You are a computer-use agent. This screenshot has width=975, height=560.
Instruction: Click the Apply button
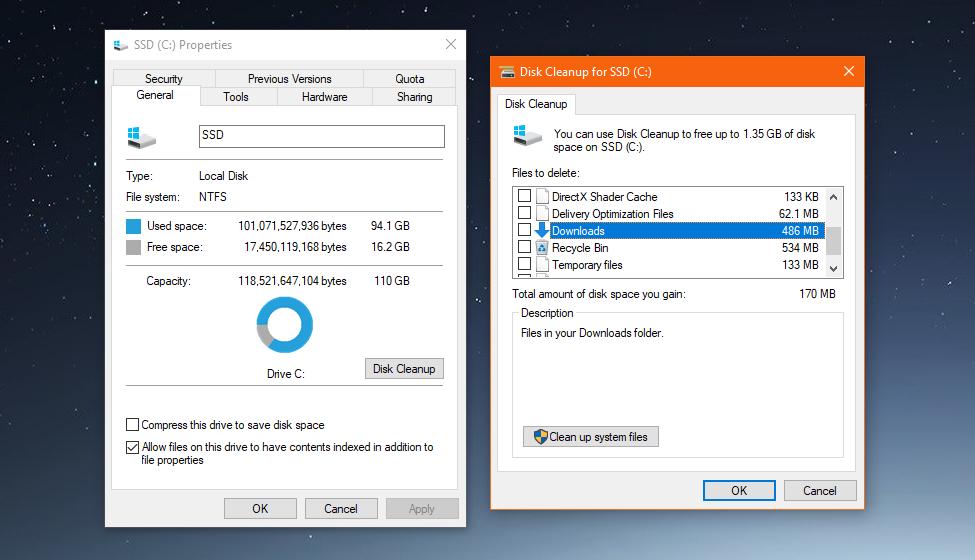[422, 508]
